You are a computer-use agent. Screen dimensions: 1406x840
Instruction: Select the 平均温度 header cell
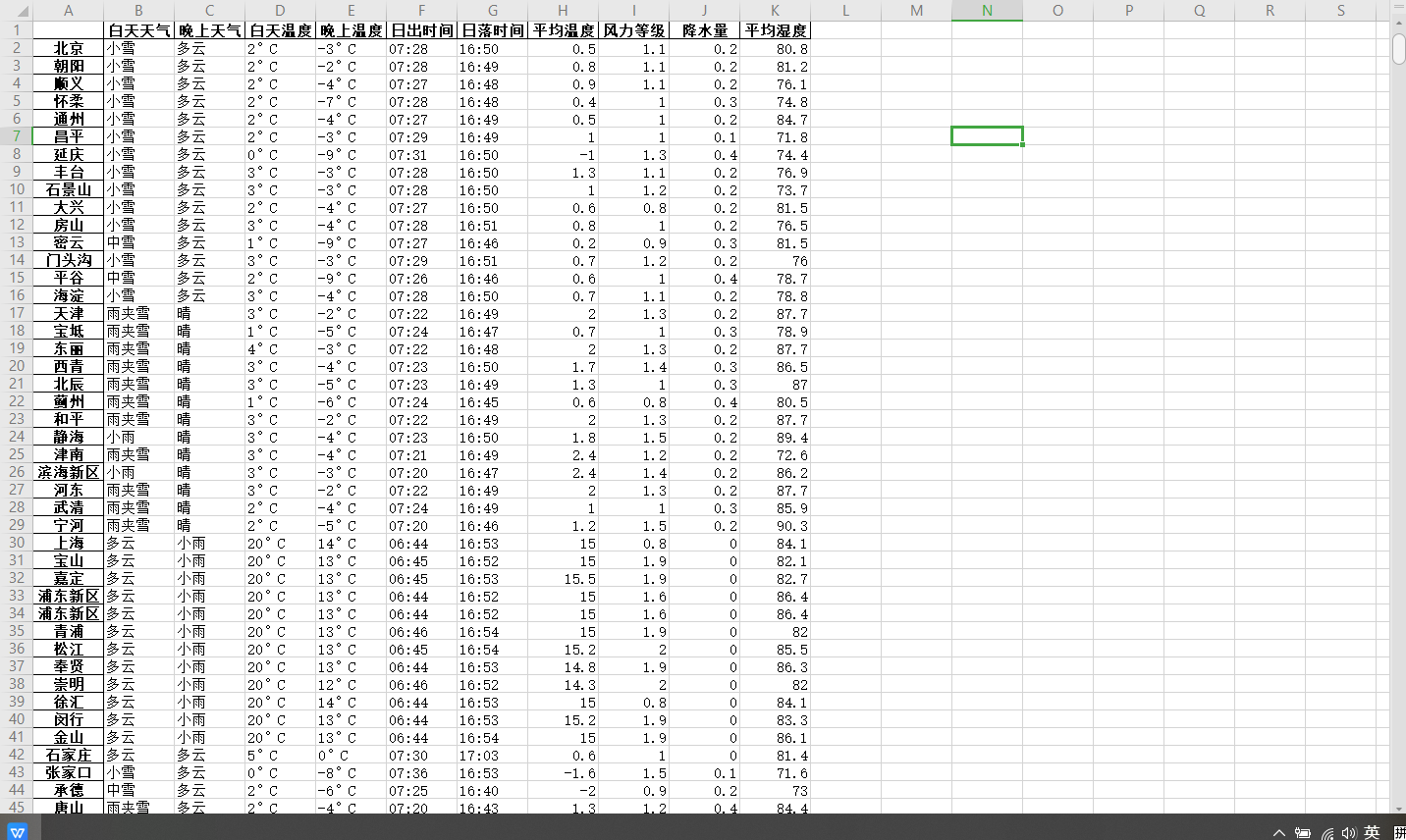pyautogui.click(x=563, y=30)
